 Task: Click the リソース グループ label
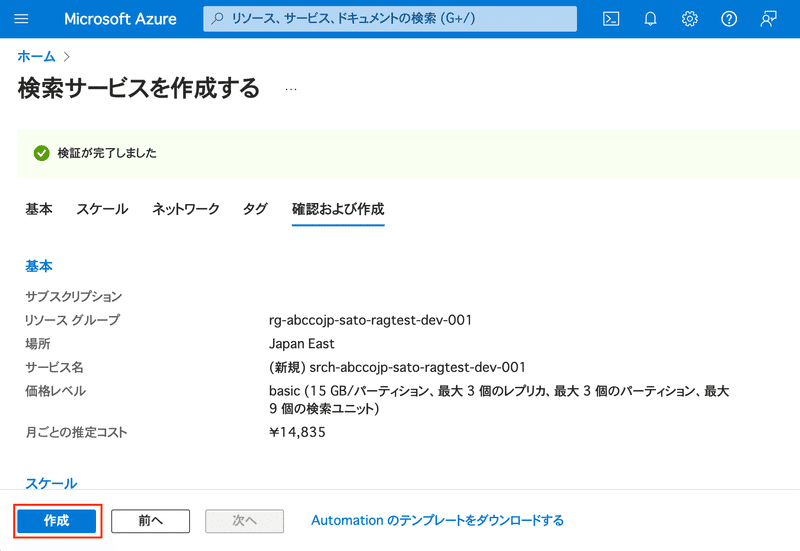(72, 320)
